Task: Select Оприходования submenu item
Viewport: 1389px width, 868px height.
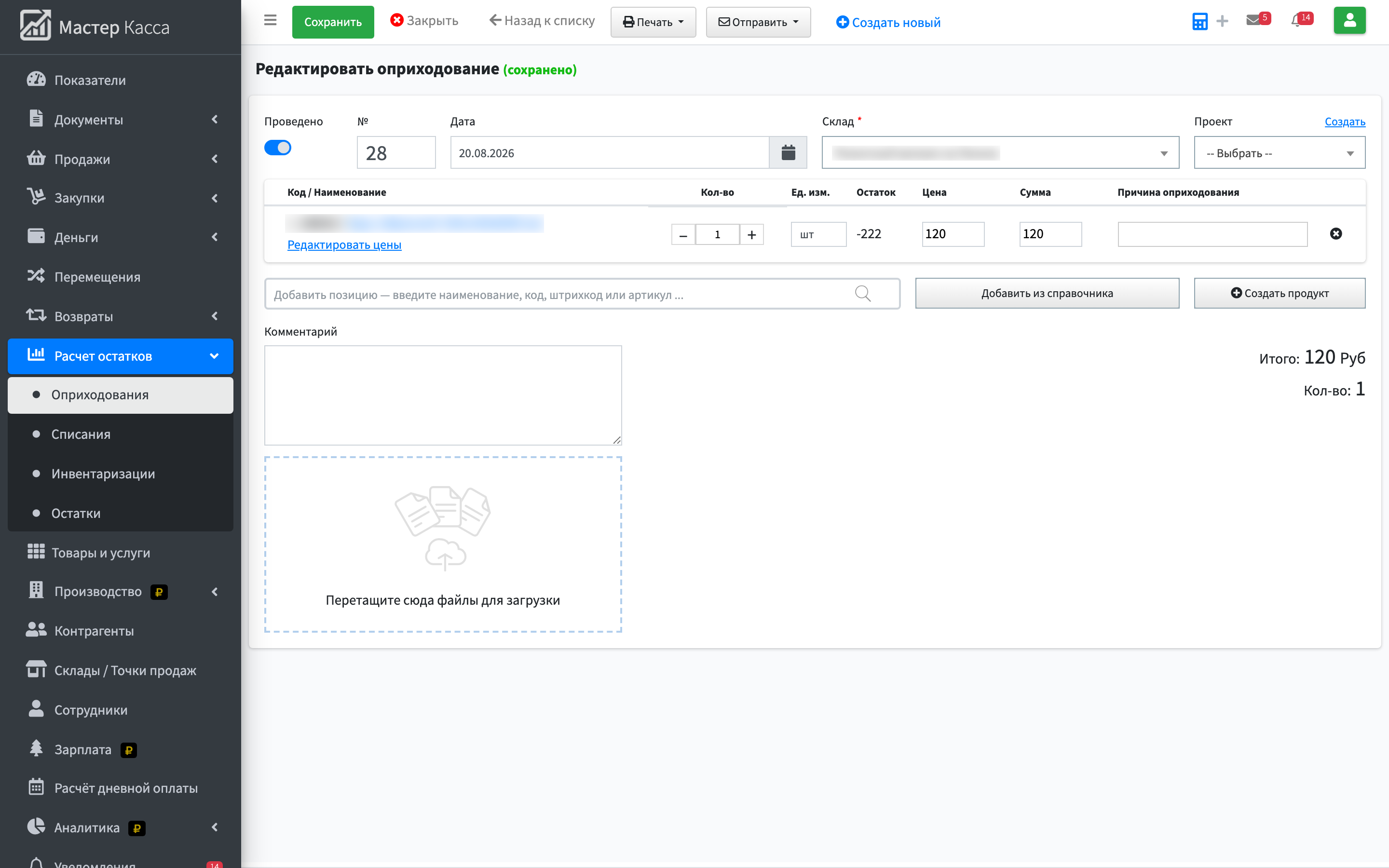Action: point(121,395)
